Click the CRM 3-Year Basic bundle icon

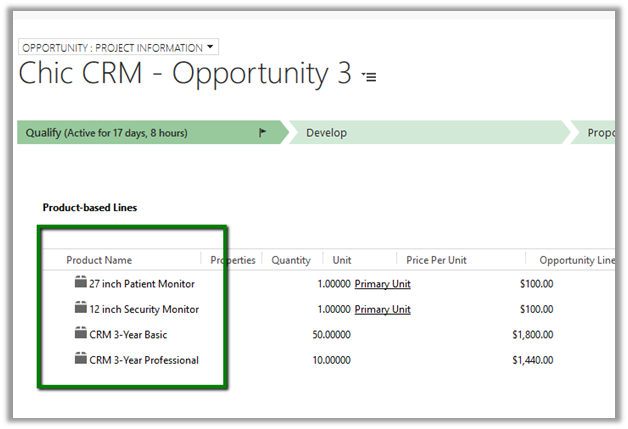coord(81,334)
